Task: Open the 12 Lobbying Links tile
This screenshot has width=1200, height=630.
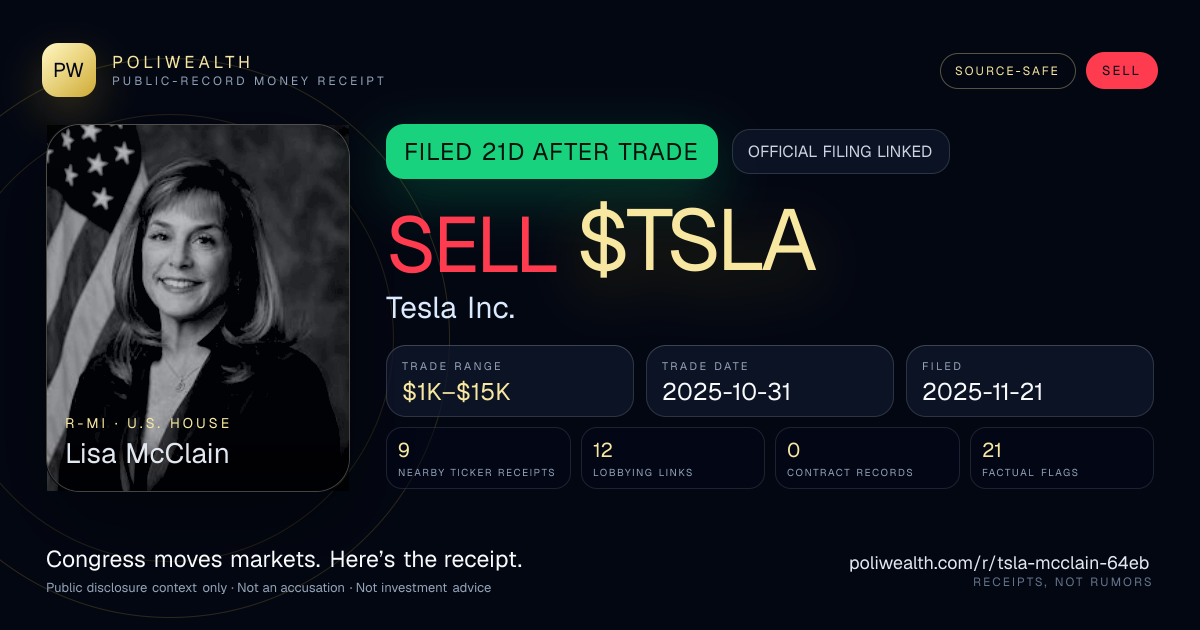Action: coord(673,458)
